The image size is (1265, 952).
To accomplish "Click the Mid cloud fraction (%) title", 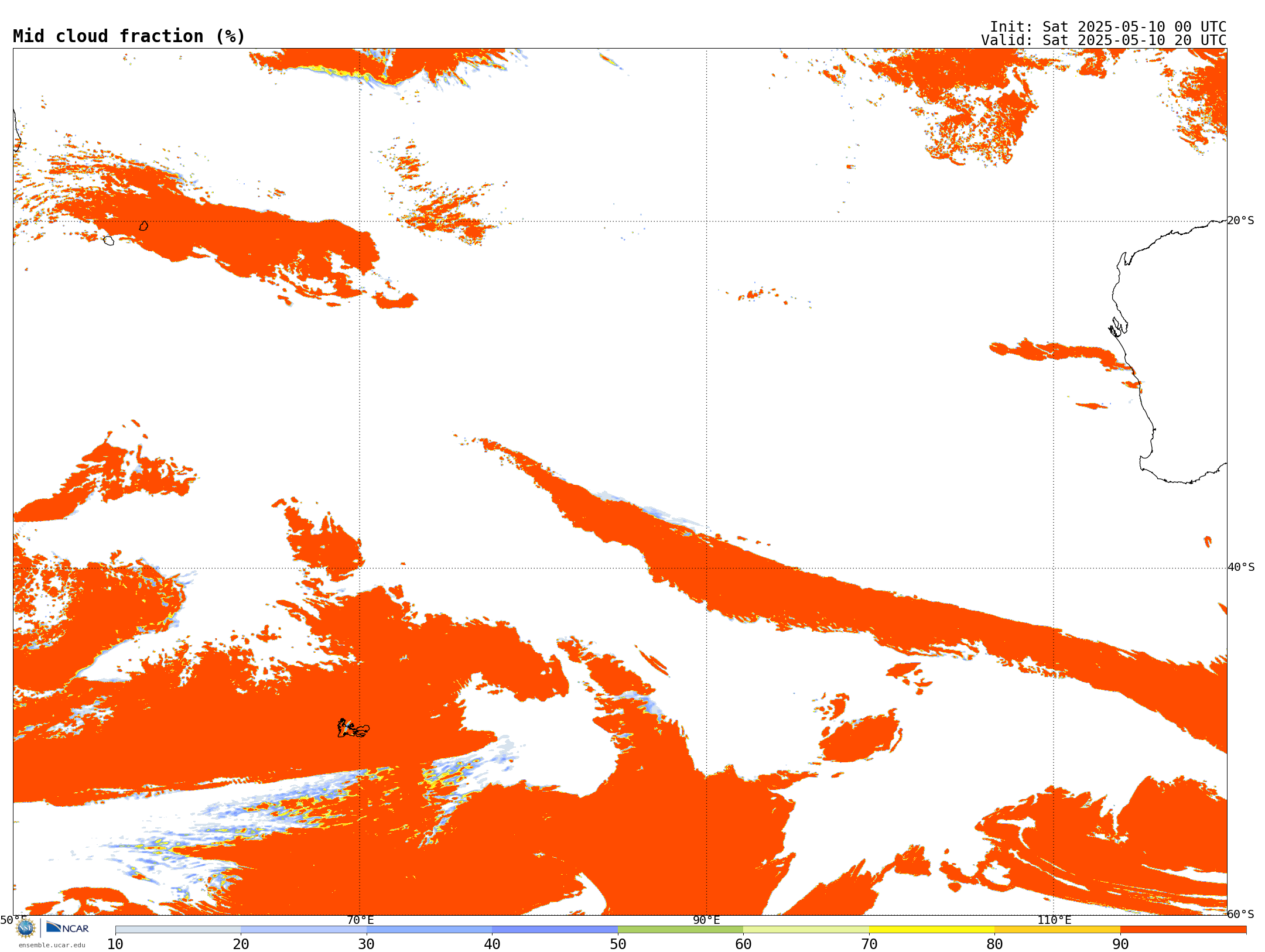I will coord(129,36).
